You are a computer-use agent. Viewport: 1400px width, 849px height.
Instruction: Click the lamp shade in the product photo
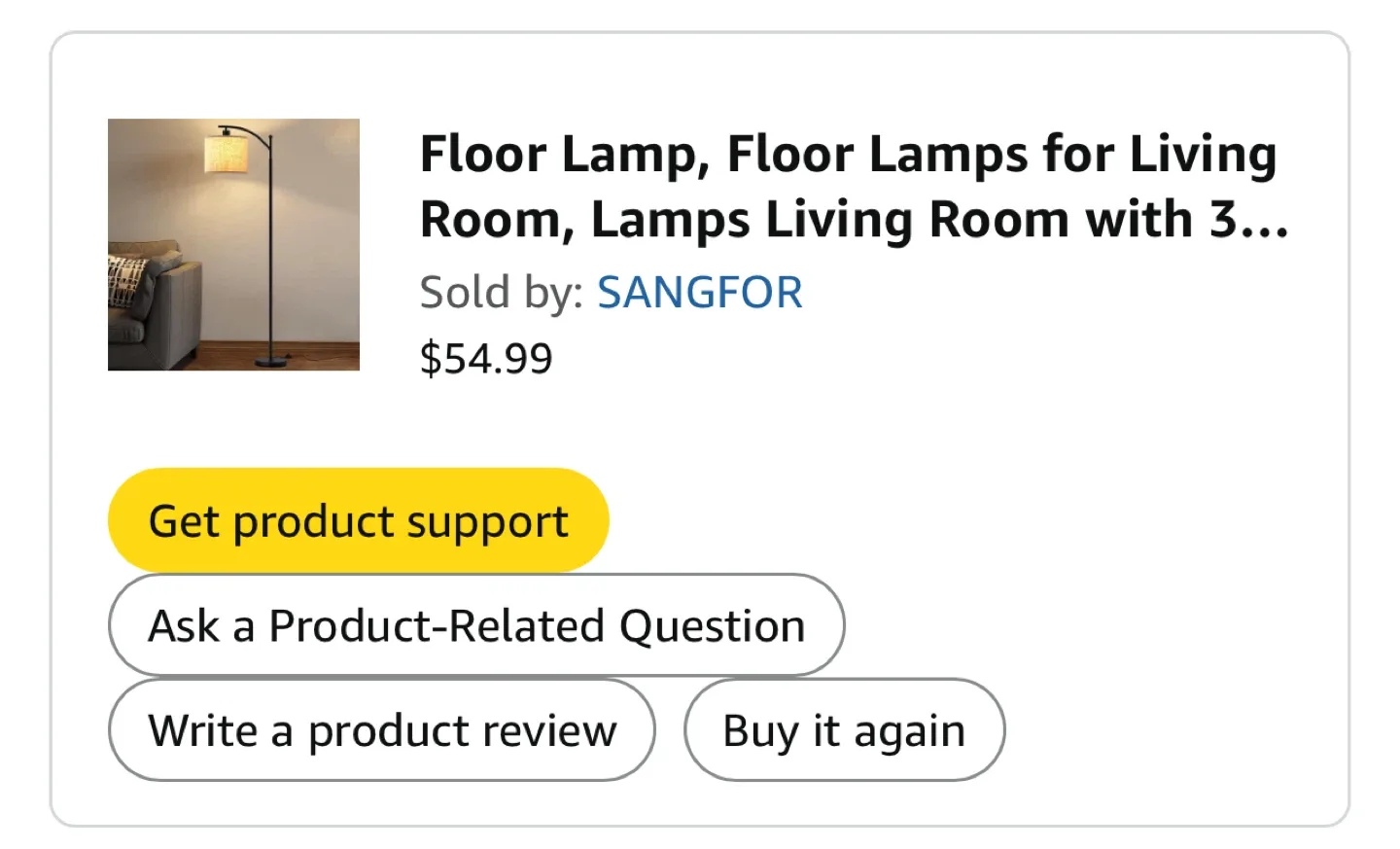pyautogui.click(x=225, y=154)
